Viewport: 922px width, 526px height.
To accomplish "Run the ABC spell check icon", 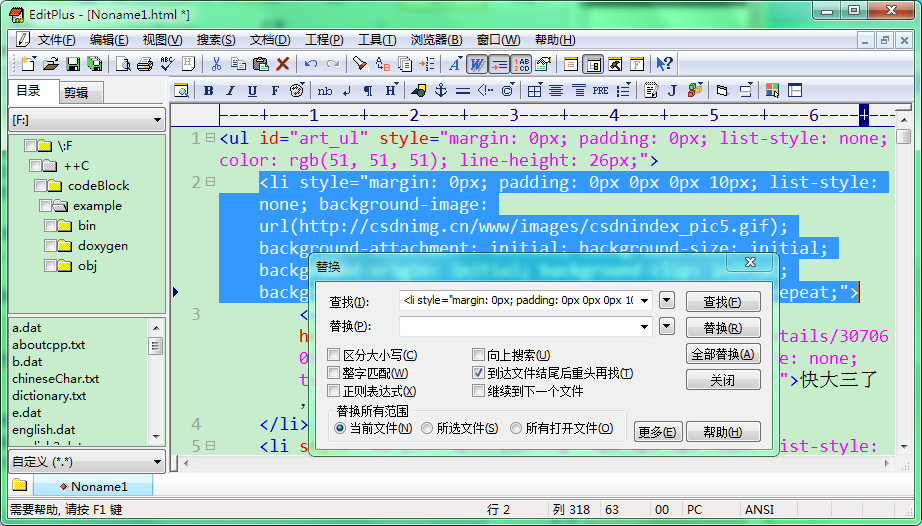I will pos(167,63).
